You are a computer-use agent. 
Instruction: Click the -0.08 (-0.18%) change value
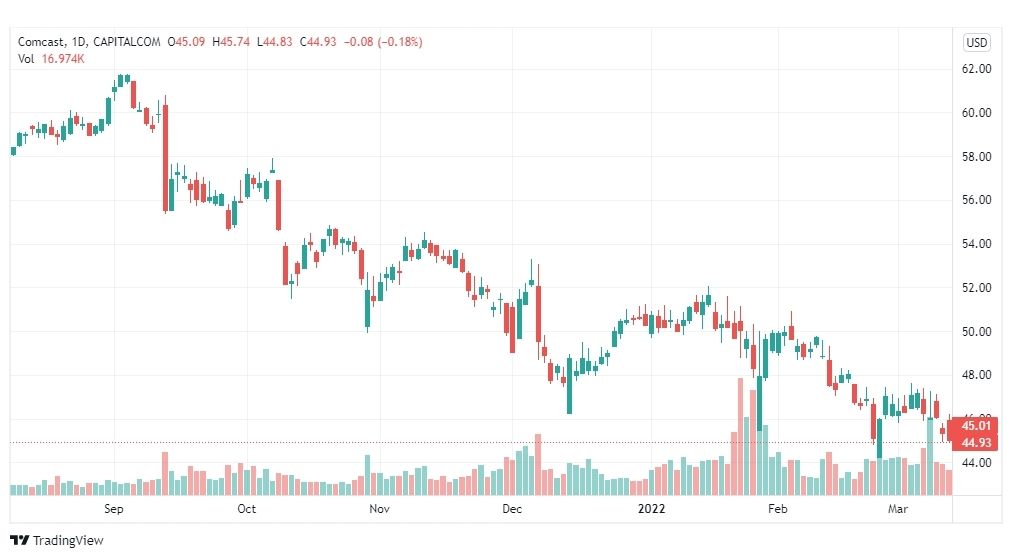(x=383, y=42)
